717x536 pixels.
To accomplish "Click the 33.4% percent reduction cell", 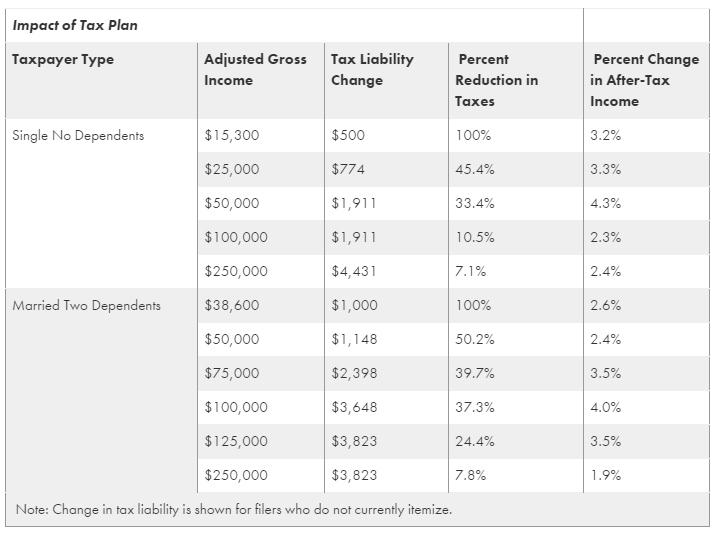I will pos(474,204).
